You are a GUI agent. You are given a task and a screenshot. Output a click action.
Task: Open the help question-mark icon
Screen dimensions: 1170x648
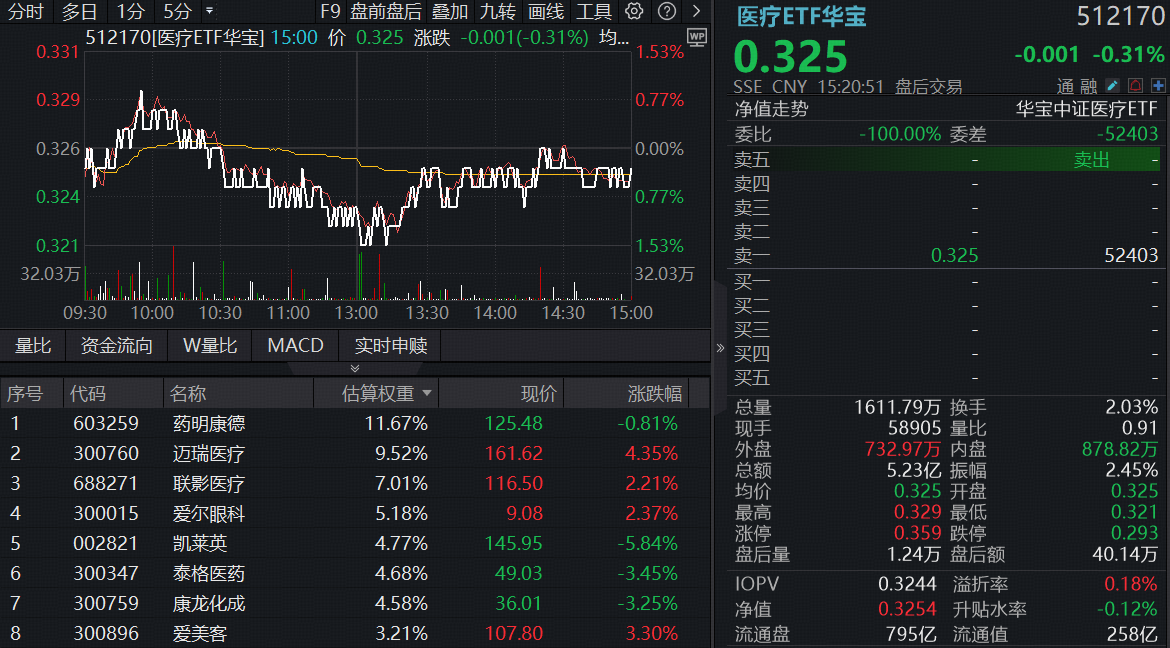(x=667, y=11)
